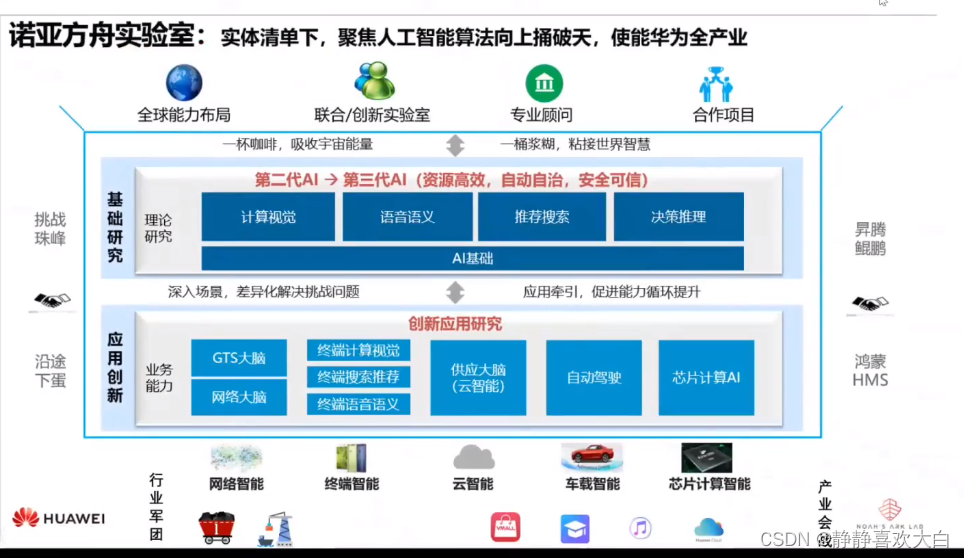
Task: Click the coal mine cart icon
Action: click(x=216, y=529)
